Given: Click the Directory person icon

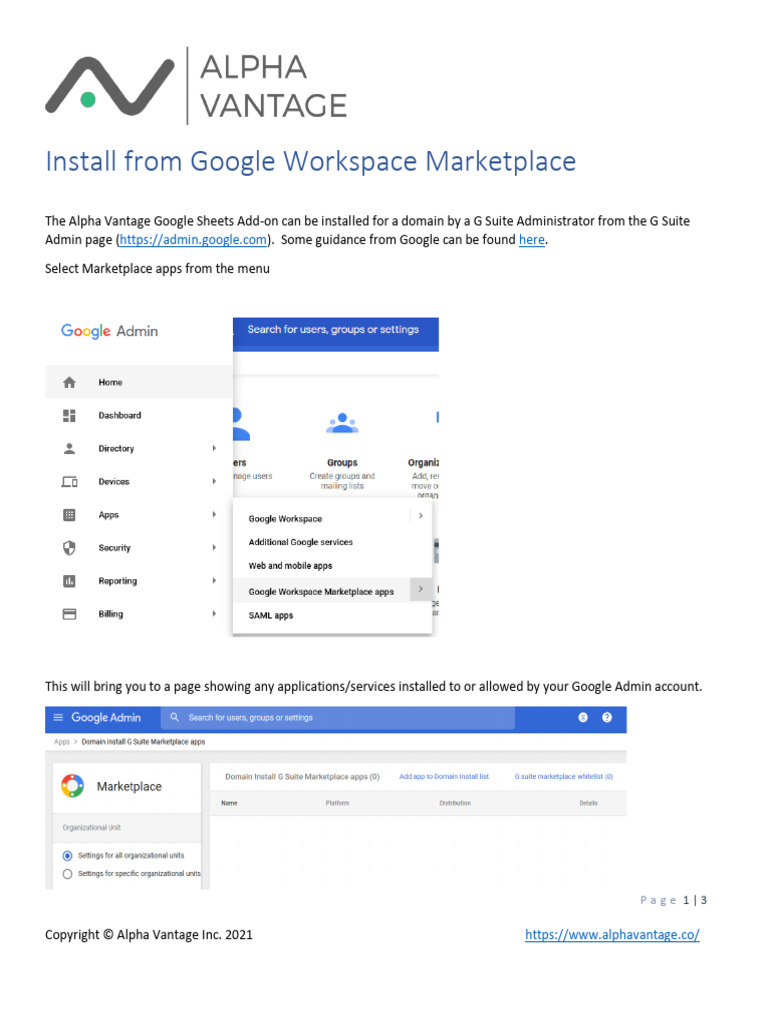Looking at the screenshot, I should 69,449.
